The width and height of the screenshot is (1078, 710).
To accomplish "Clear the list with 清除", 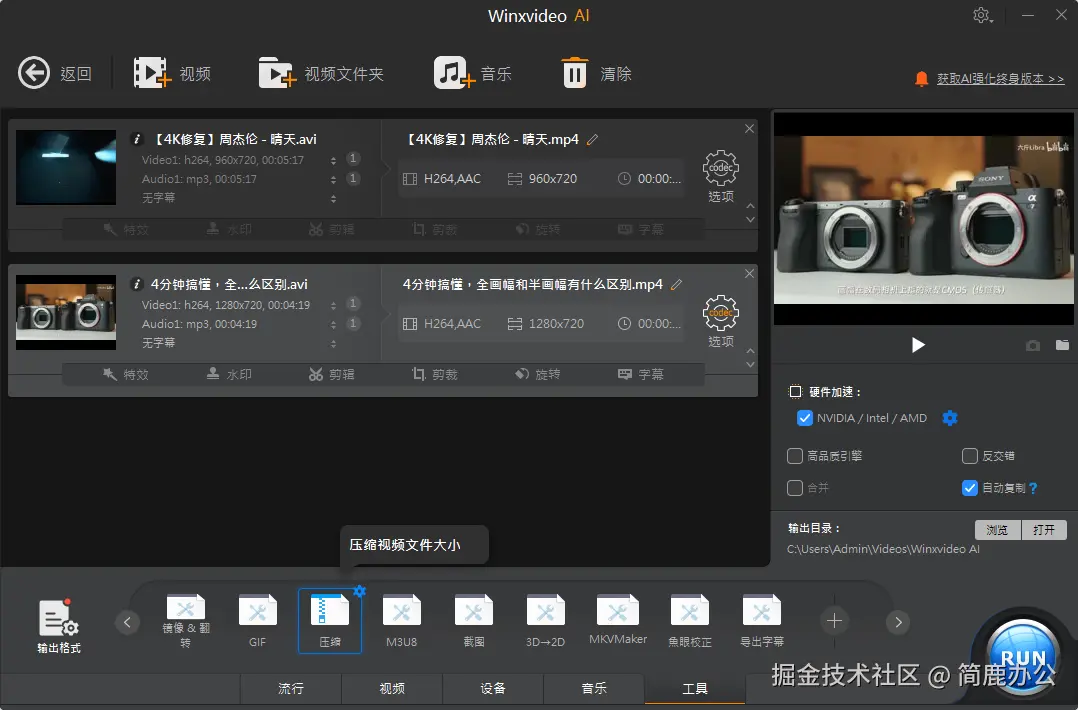I will (x=596, y=73).
